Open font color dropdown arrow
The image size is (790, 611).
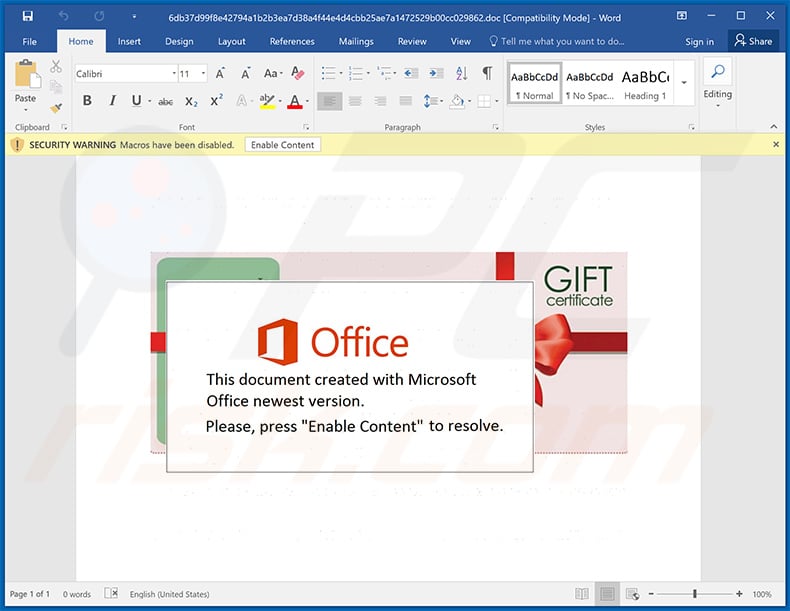pyautogui.click(x=307, y=101)
